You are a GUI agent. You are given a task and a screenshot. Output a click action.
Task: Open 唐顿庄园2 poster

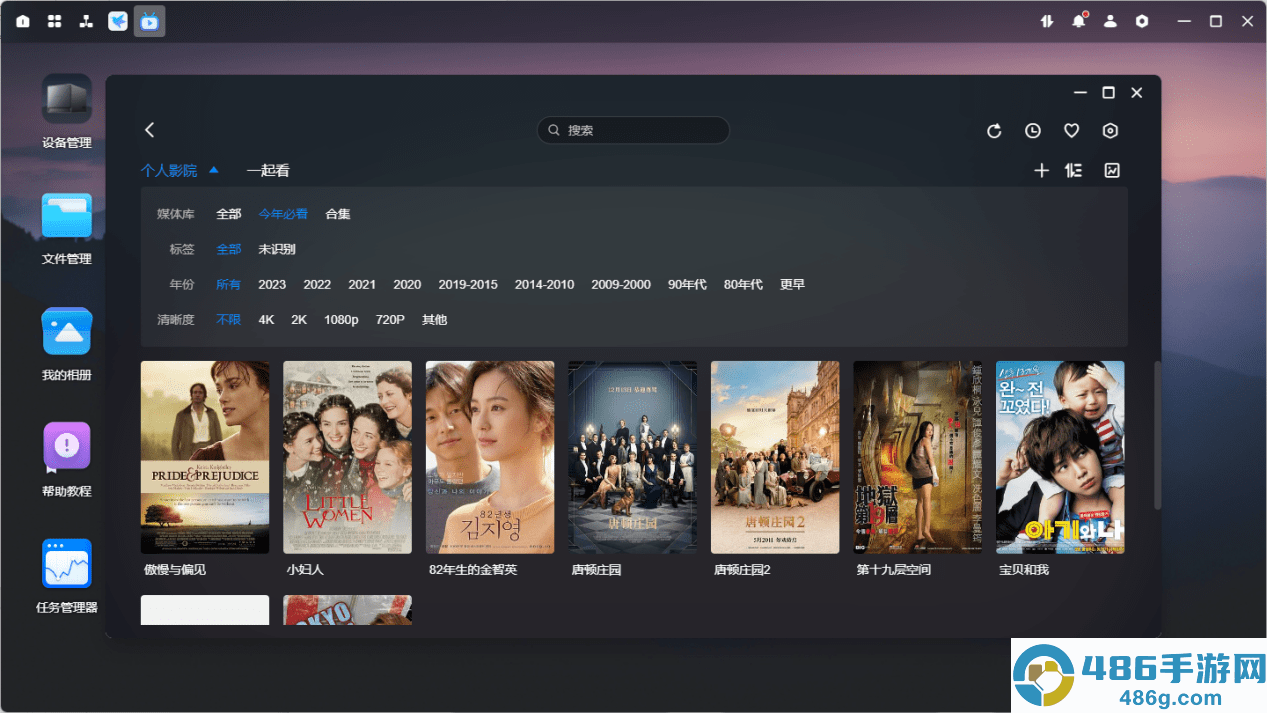775,457
